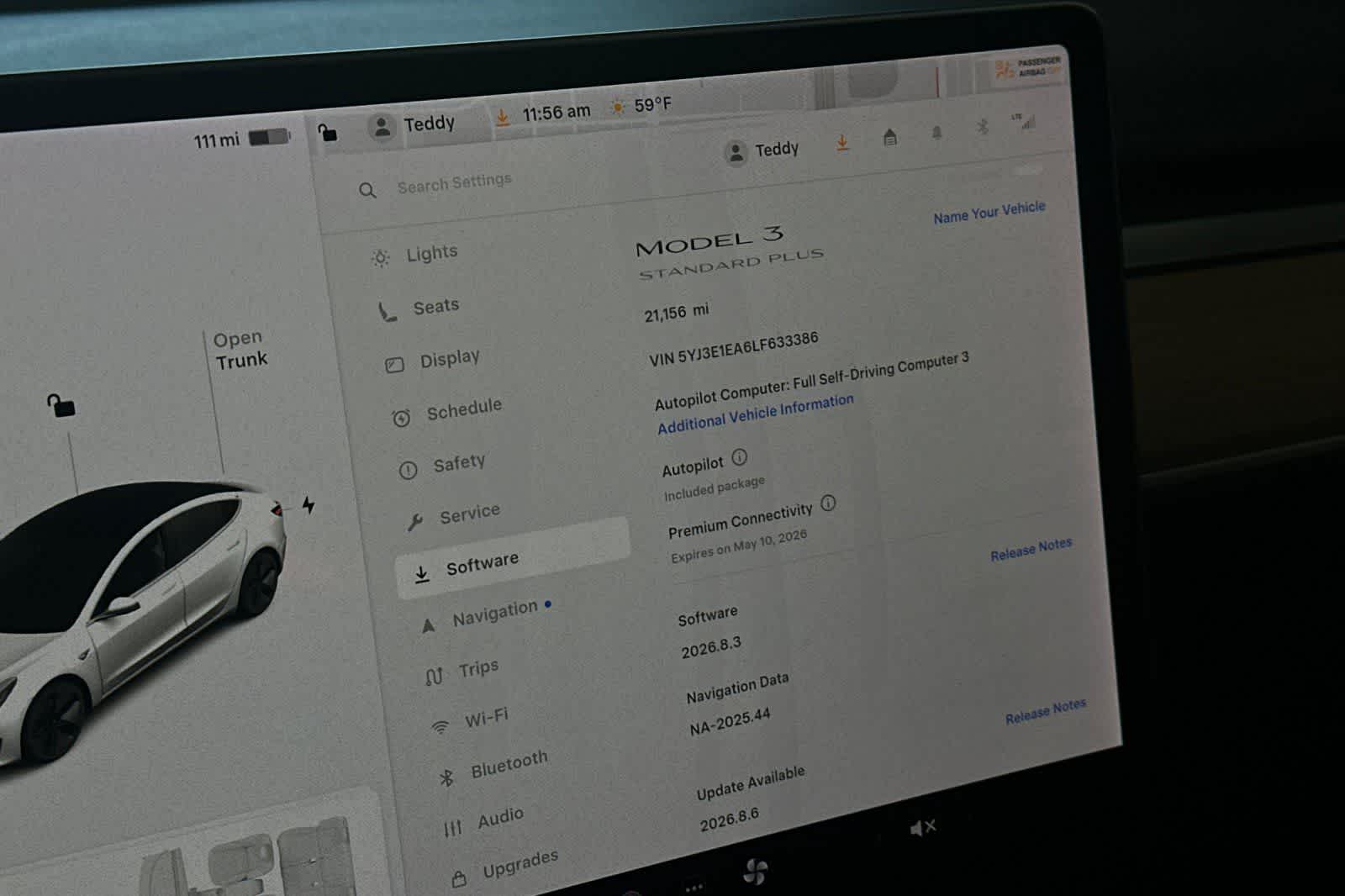The width and height of the screenshot is (1345, 896).
Task: Open the Display settings menu
Action: tap(432, 361)
